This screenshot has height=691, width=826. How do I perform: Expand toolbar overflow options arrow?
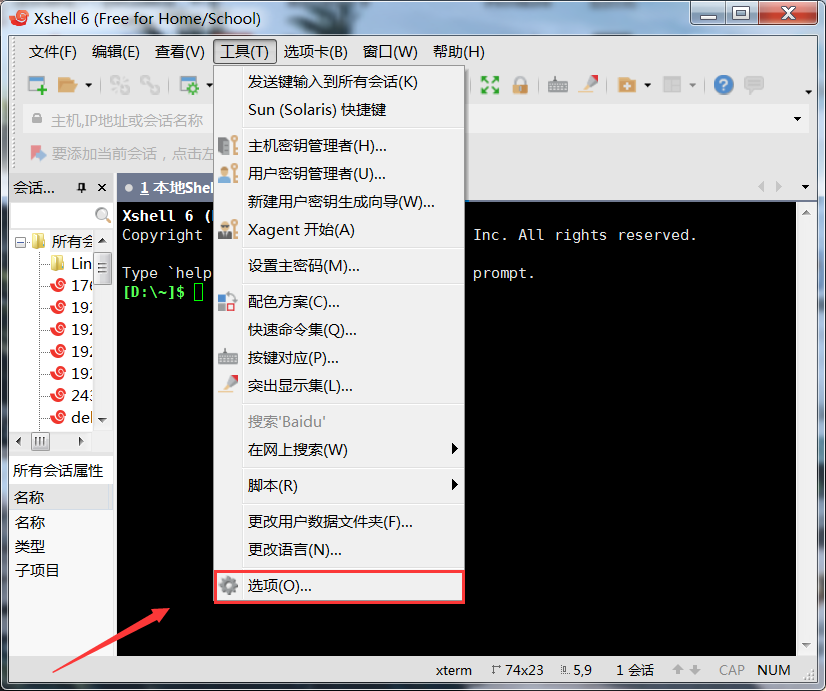click(809, 92)
